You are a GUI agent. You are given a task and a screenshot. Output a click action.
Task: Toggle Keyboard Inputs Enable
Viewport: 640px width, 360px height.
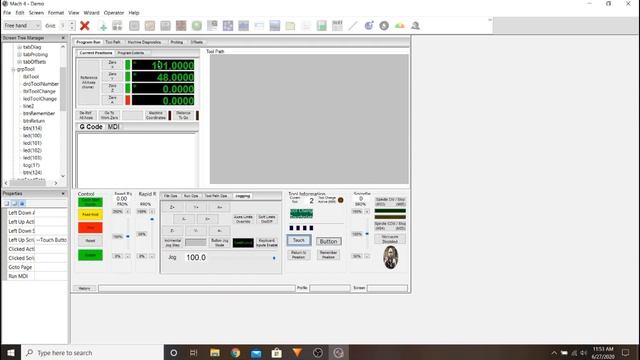point(267,243)
